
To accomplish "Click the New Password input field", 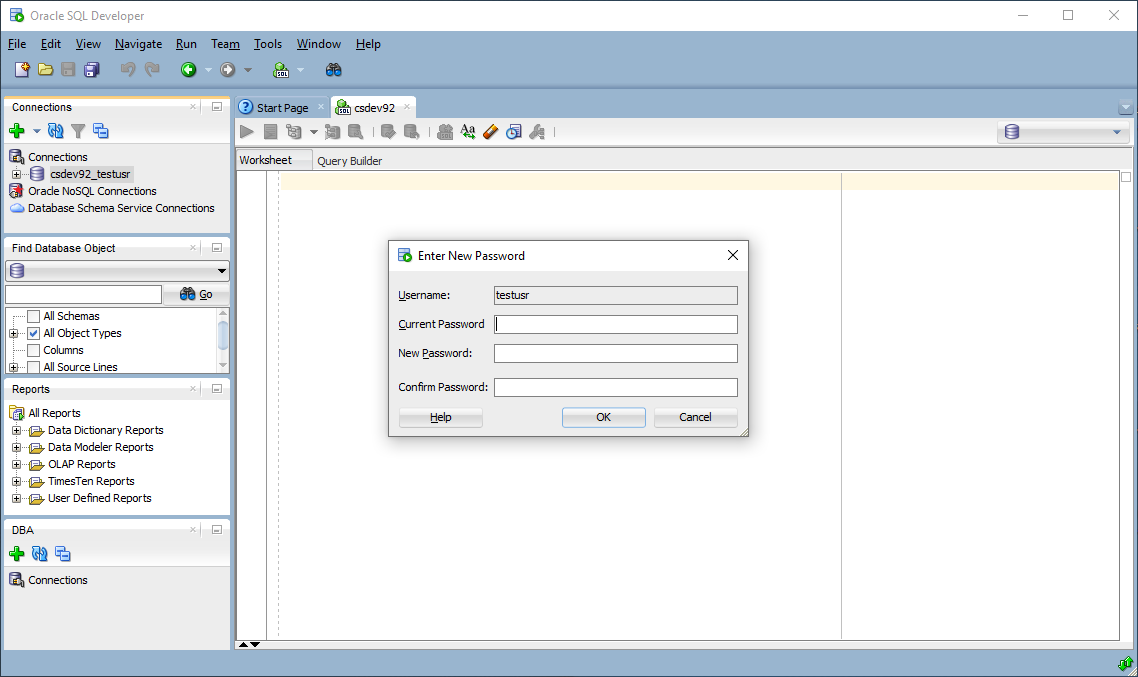I will tap(615, 353).
